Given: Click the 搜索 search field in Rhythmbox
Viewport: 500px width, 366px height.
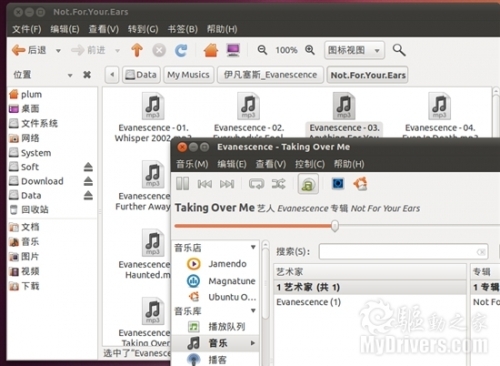Looking at the screenshot, I should click(x=403, y=252).
